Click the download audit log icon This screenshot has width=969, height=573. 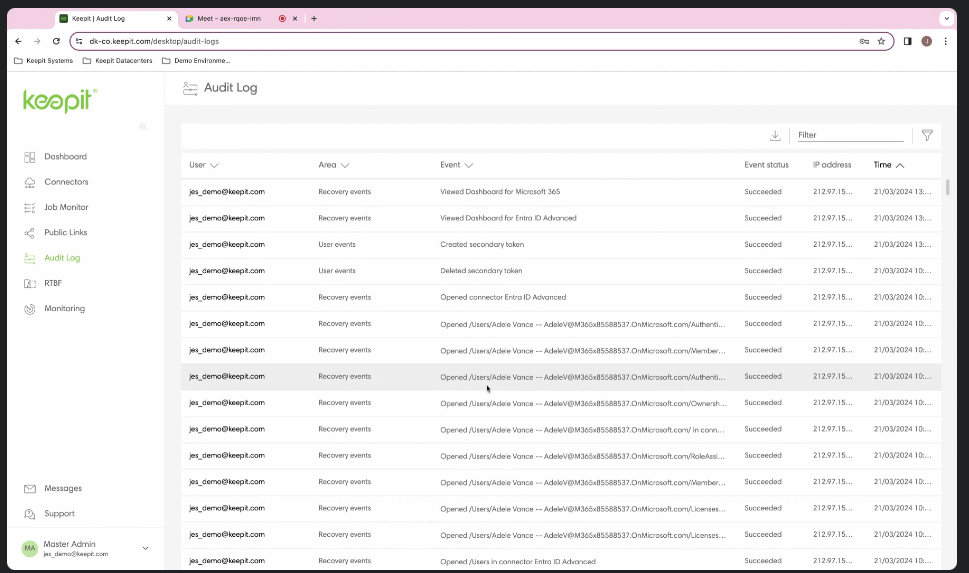(775, 135)
